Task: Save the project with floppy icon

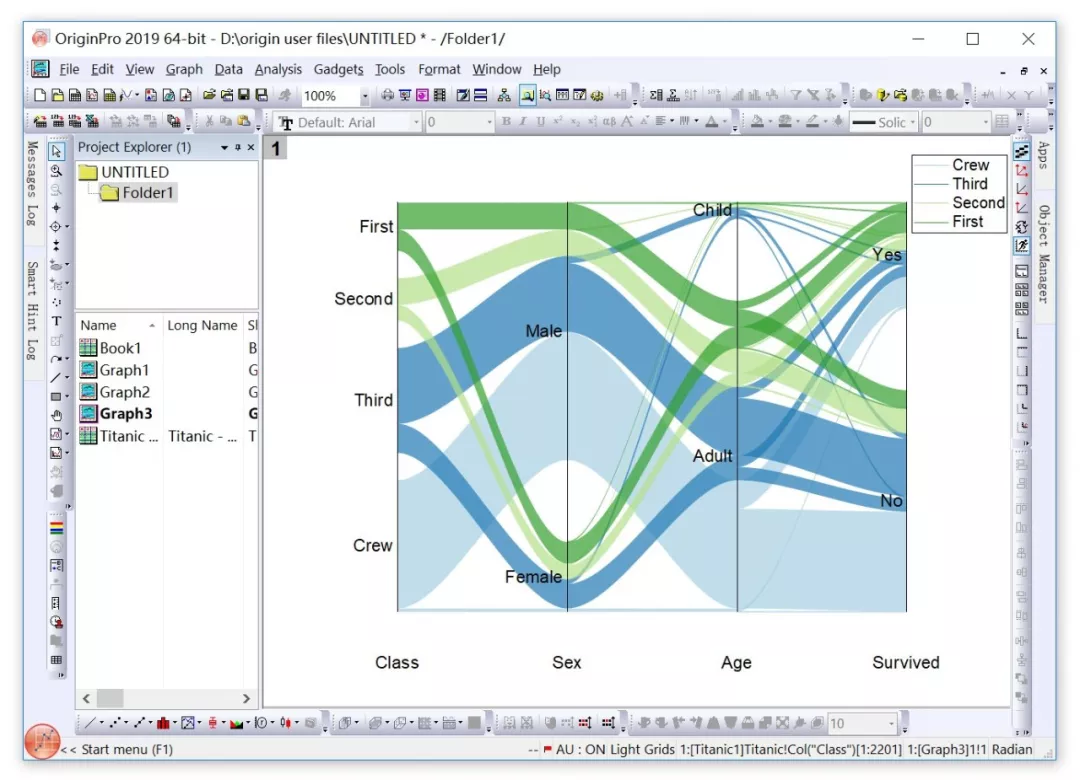Action: [x=244, y=95]
